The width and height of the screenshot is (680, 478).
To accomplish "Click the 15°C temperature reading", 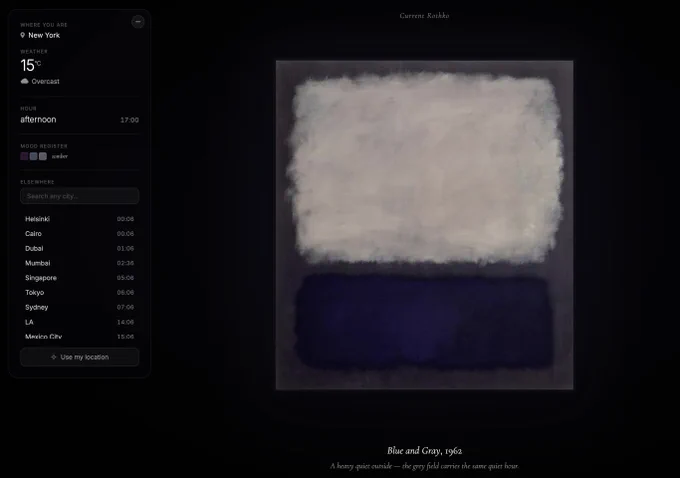I will 30,65.
